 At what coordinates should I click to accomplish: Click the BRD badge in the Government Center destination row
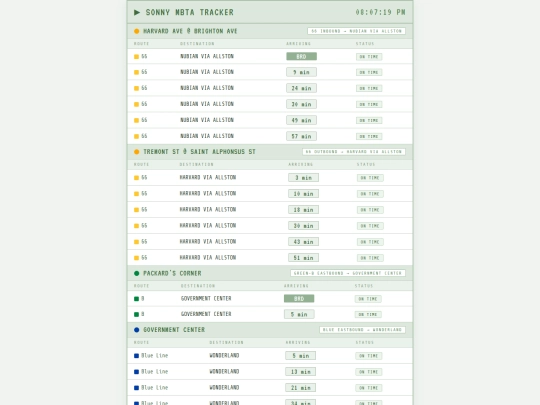click(299, 299)
